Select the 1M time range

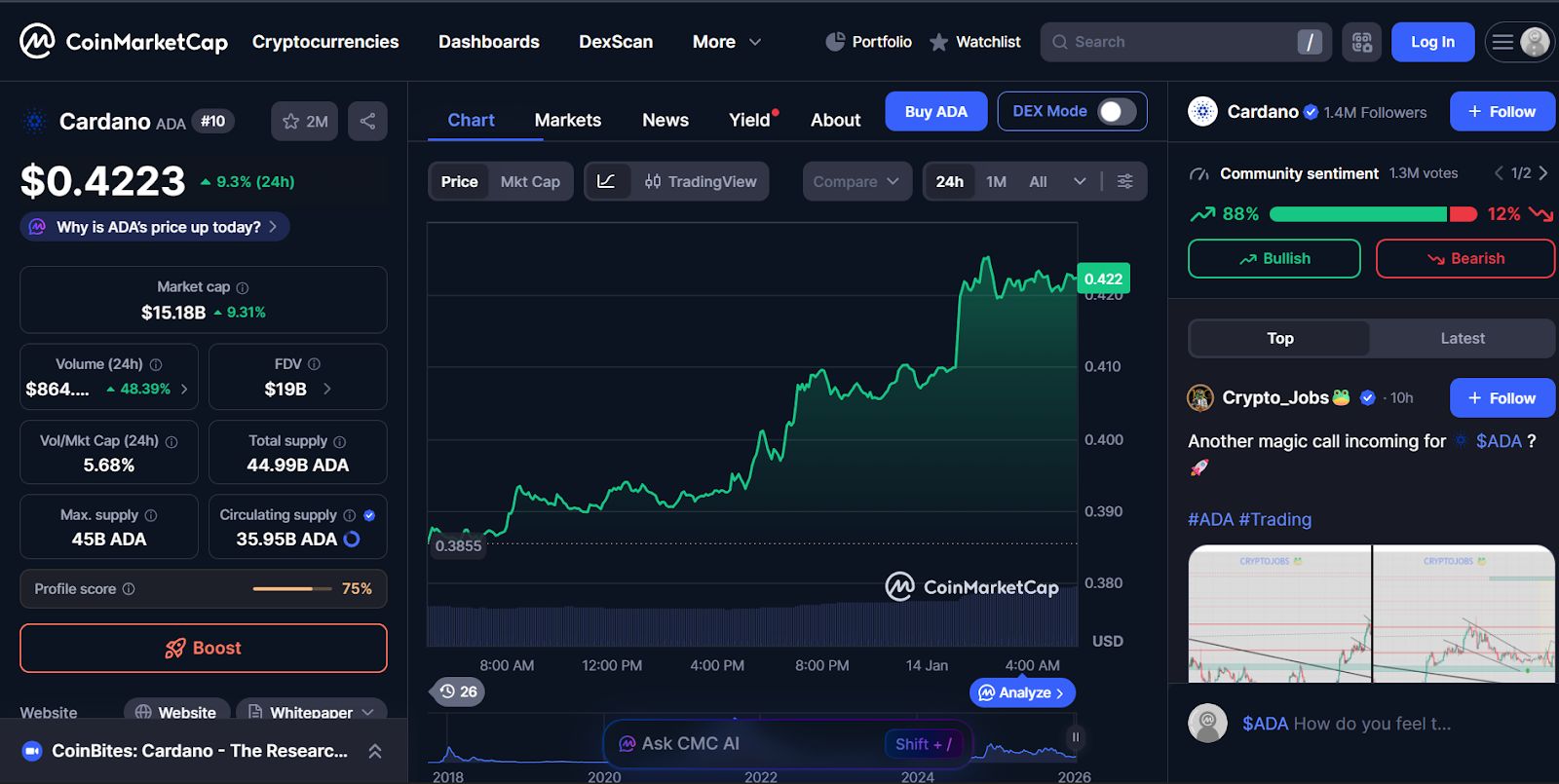pyautogui.click(x=996, y=181)
